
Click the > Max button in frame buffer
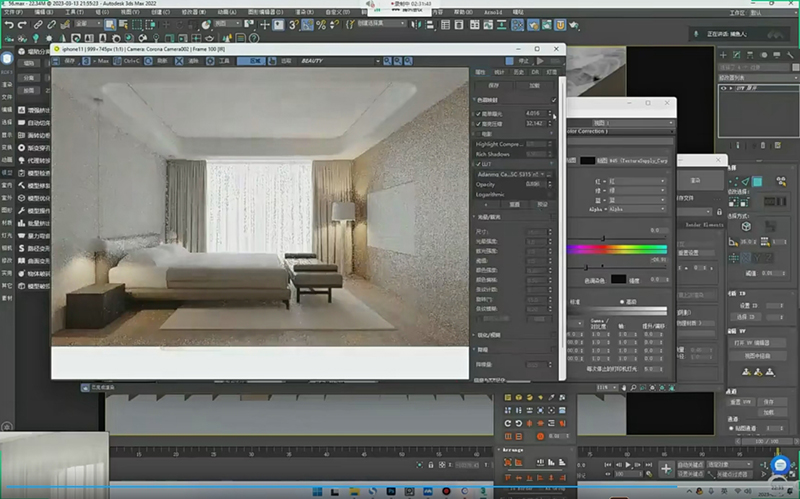click(x=96, y=61)
